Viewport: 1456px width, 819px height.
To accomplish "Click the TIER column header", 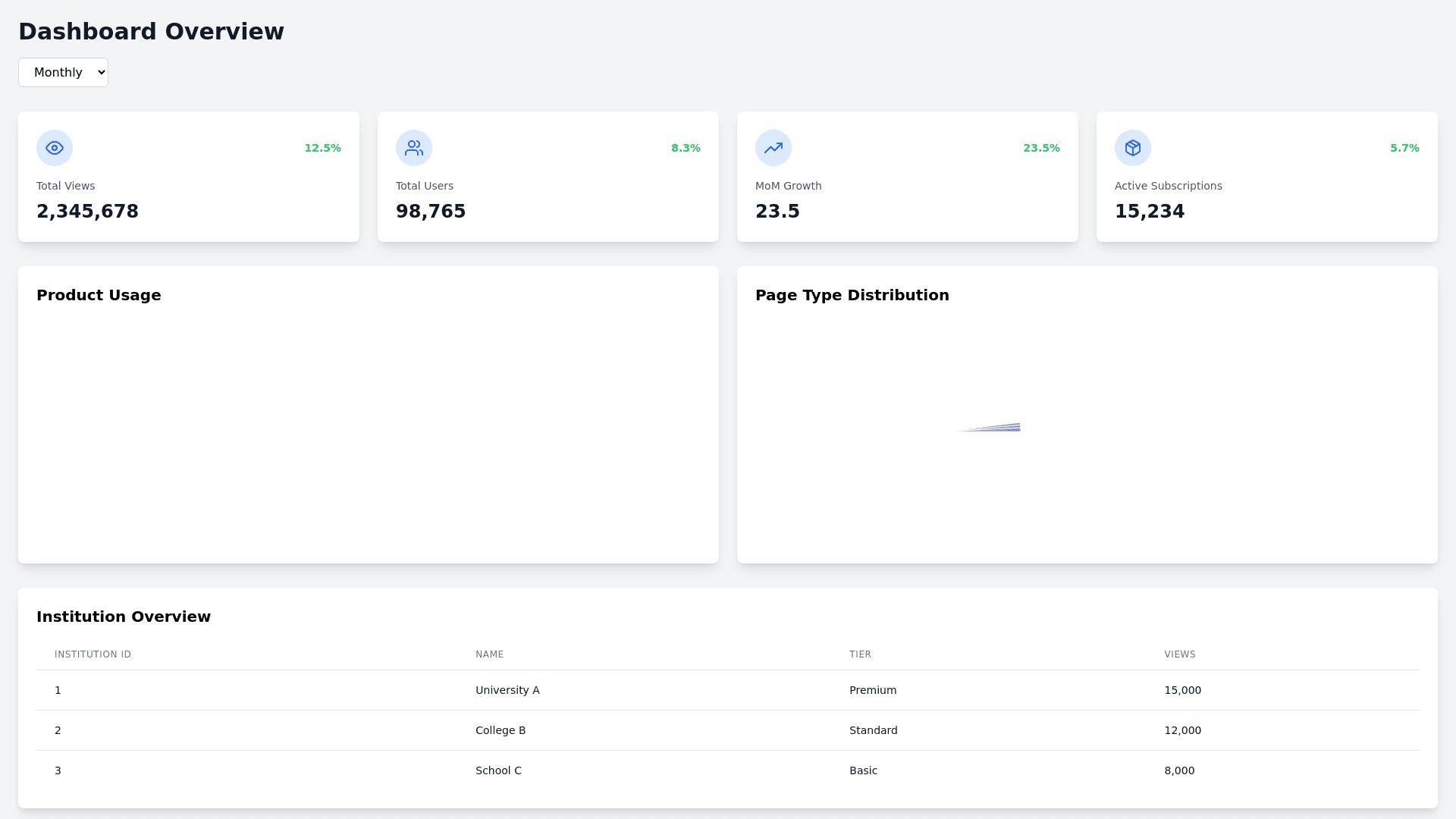I will point(859,654).
